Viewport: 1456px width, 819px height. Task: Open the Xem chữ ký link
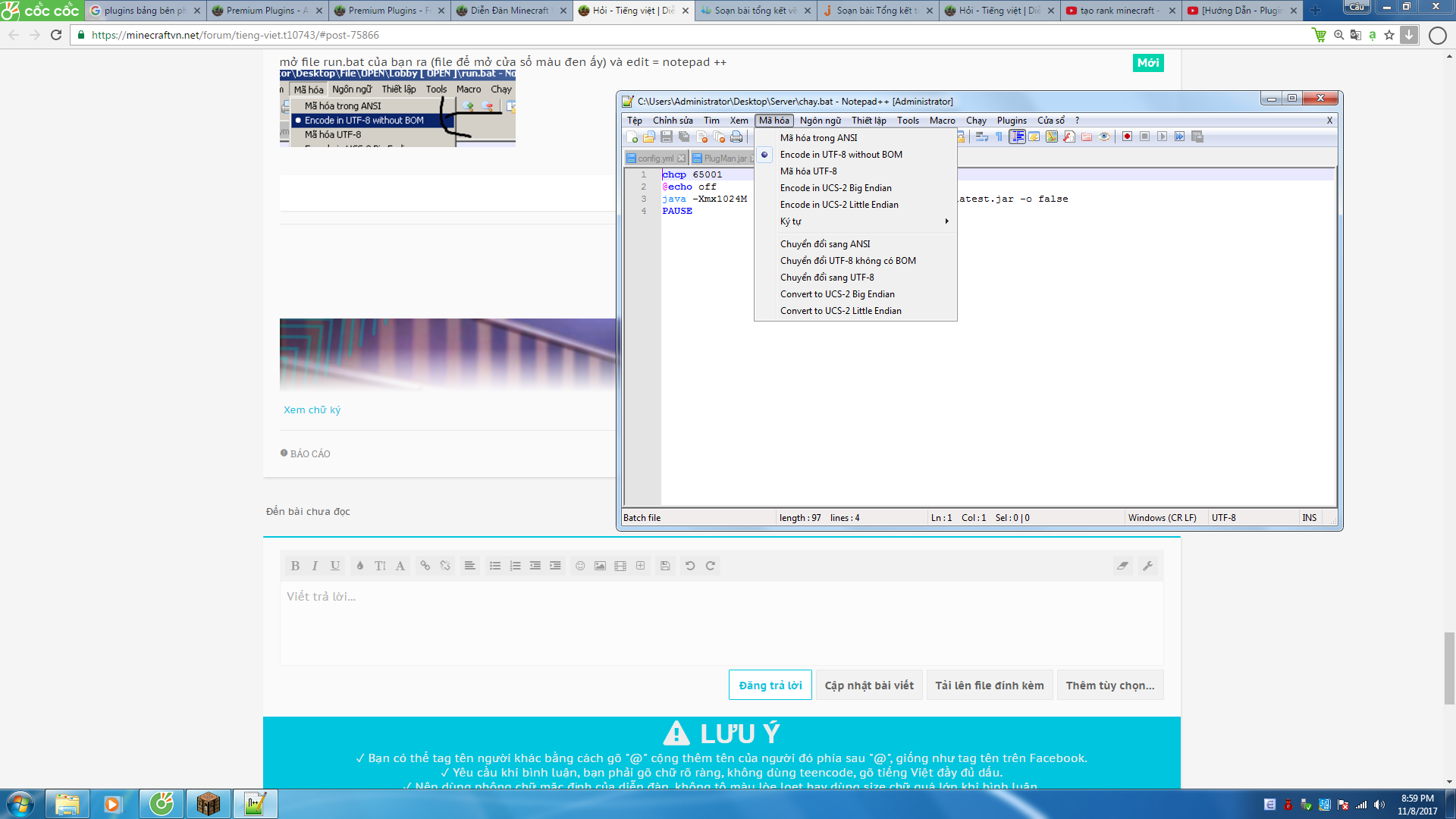click(x=312, y=410)
